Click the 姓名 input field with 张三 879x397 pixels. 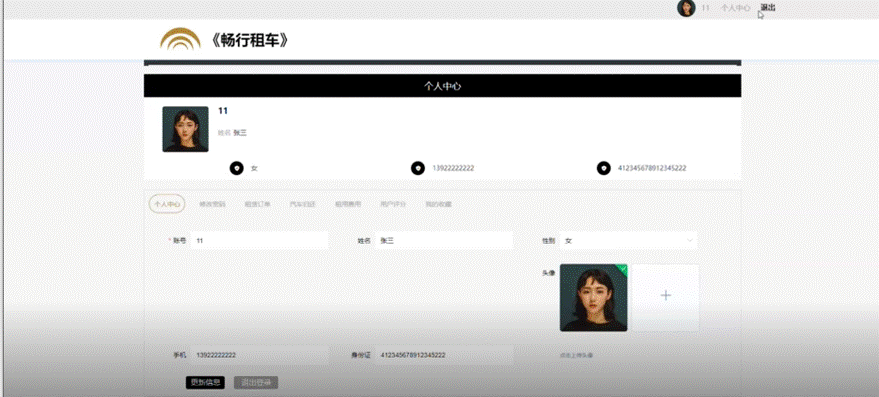click(x=444, y=241)
